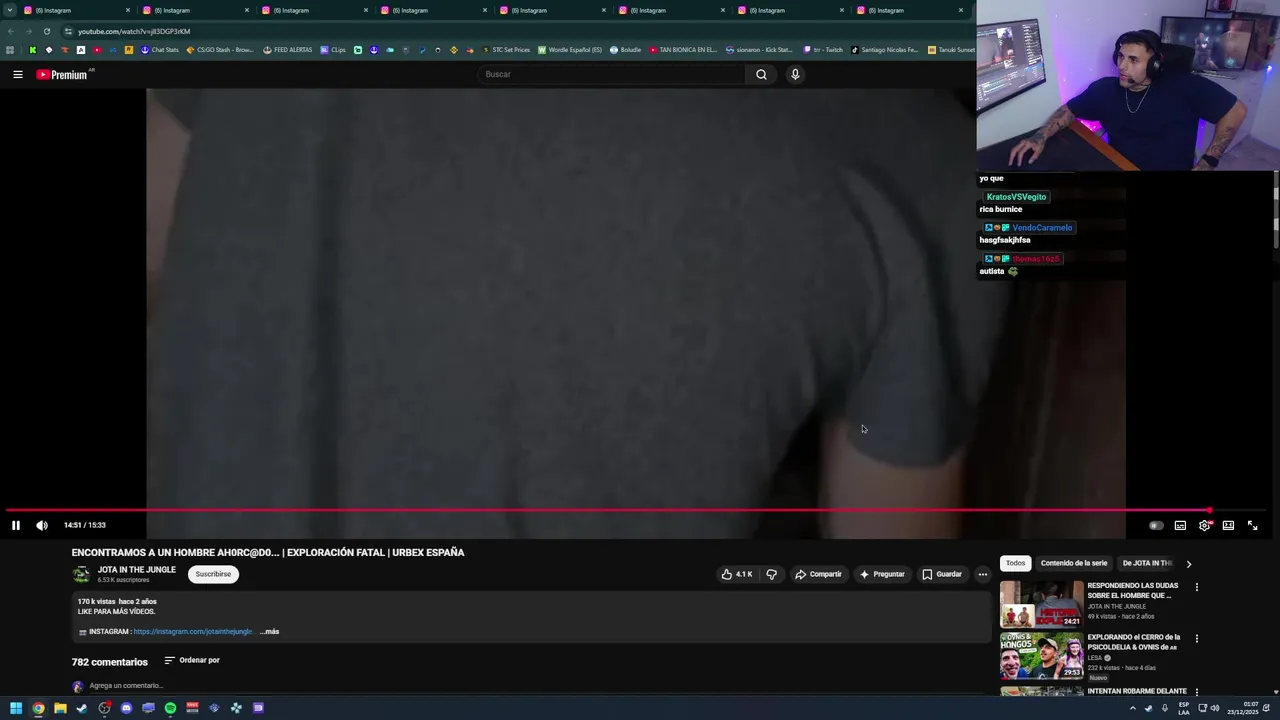Subscribe with the Suscribirse button
This screenshot has width=1280, height=720.
click(x=213, y=574)
